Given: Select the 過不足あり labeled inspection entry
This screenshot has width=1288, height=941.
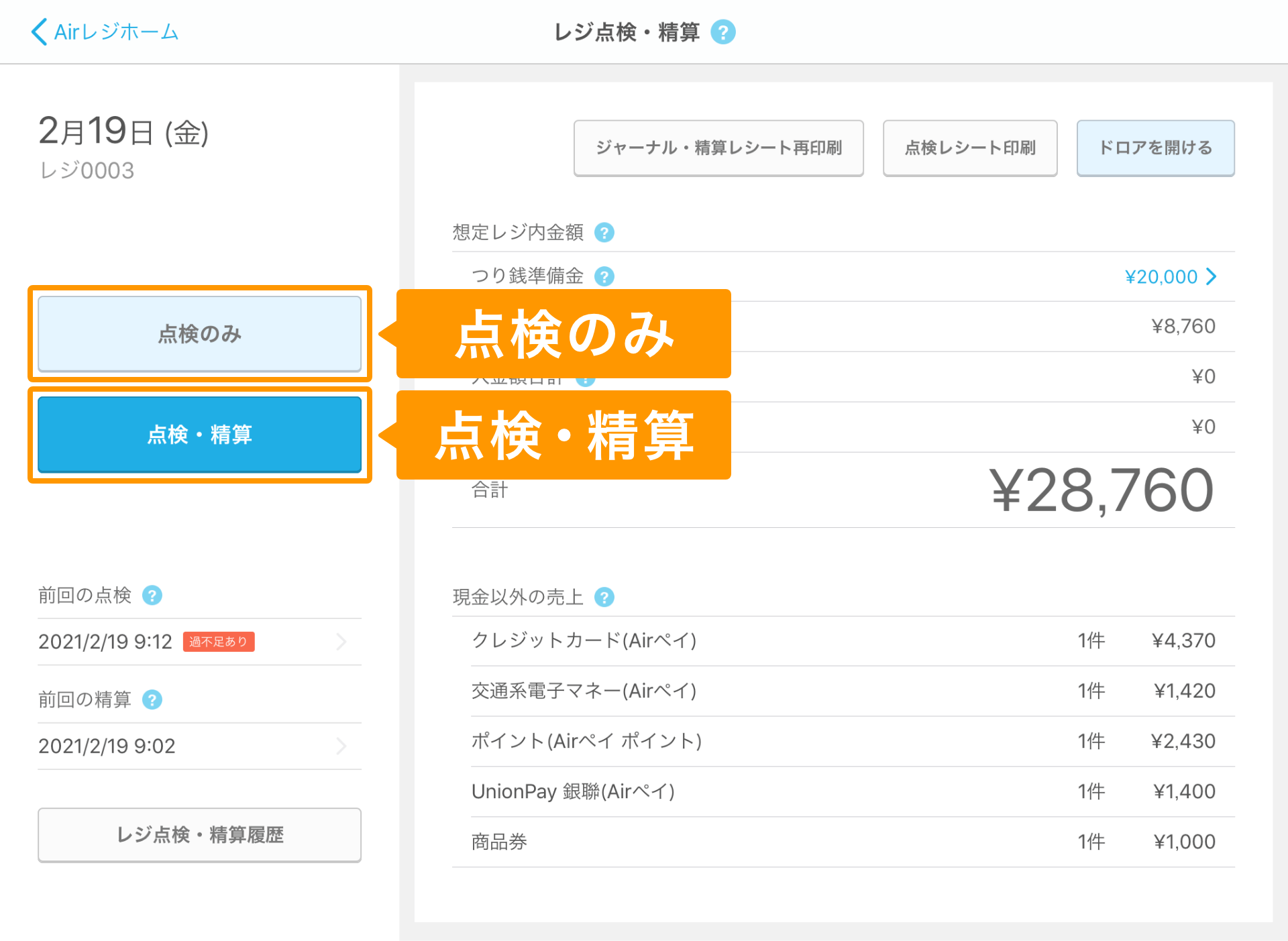Looking at the screenshot, I should pos(219,641).
